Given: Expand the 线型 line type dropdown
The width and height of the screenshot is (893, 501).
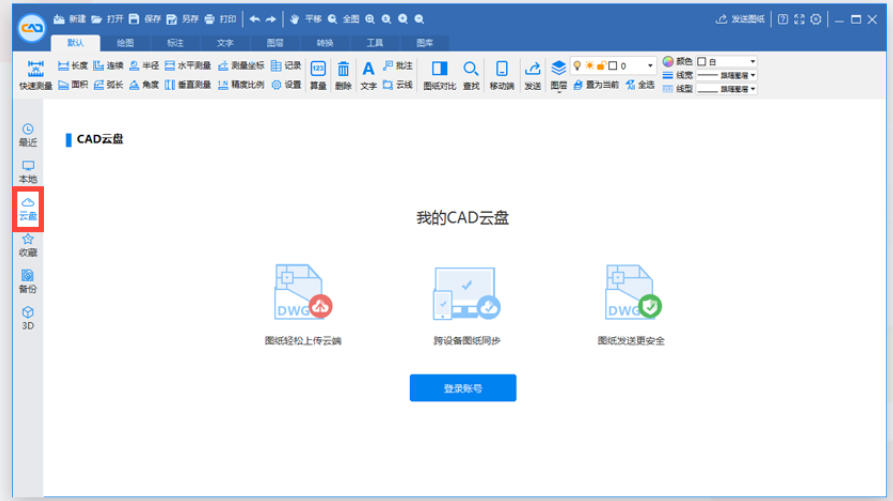Looking at the screenshot, I should 753,89.
